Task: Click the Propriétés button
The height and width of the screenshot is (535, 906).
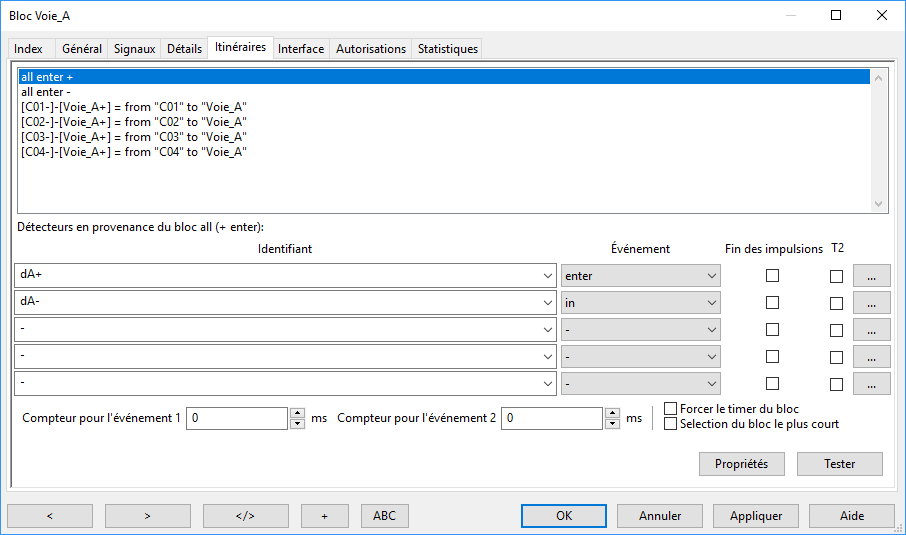Action: click(x=741, y=464)
